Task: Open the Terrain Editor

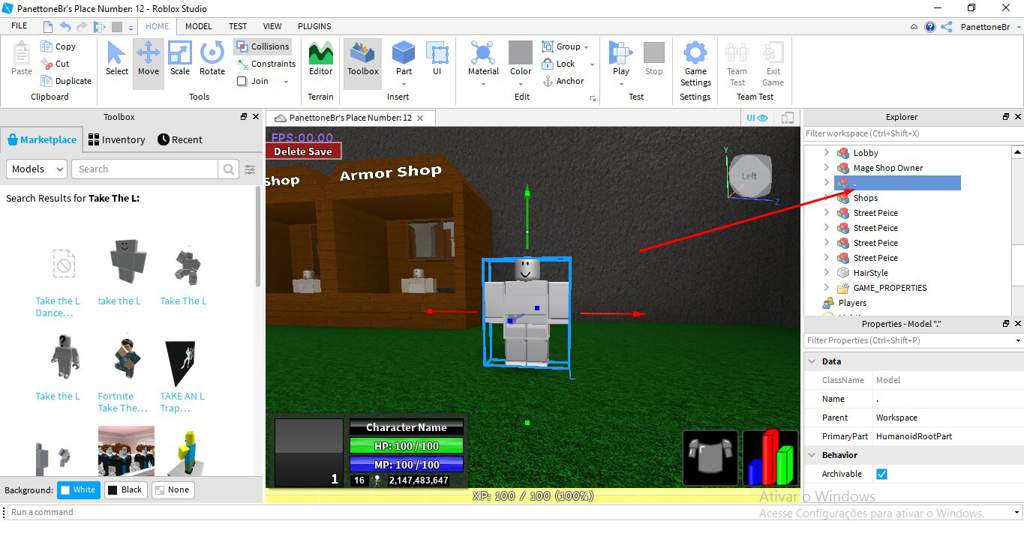Action: point(321,58)
